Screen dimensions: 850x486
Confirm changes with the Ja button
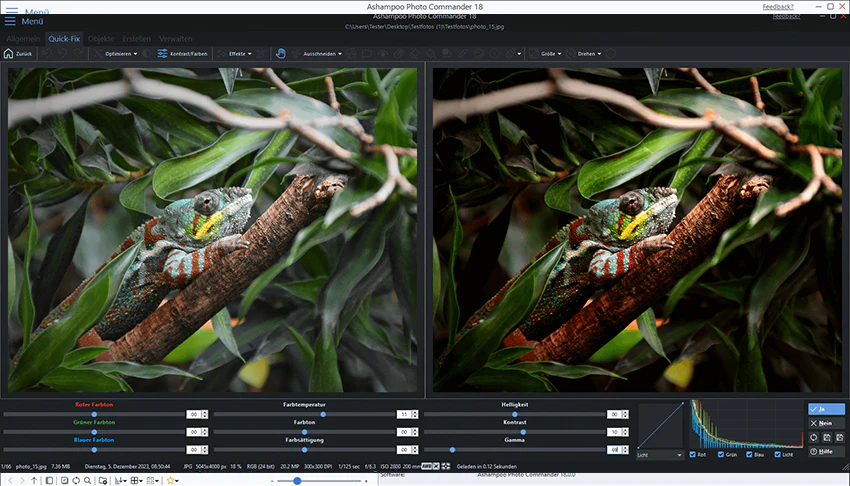coord(826,409)
